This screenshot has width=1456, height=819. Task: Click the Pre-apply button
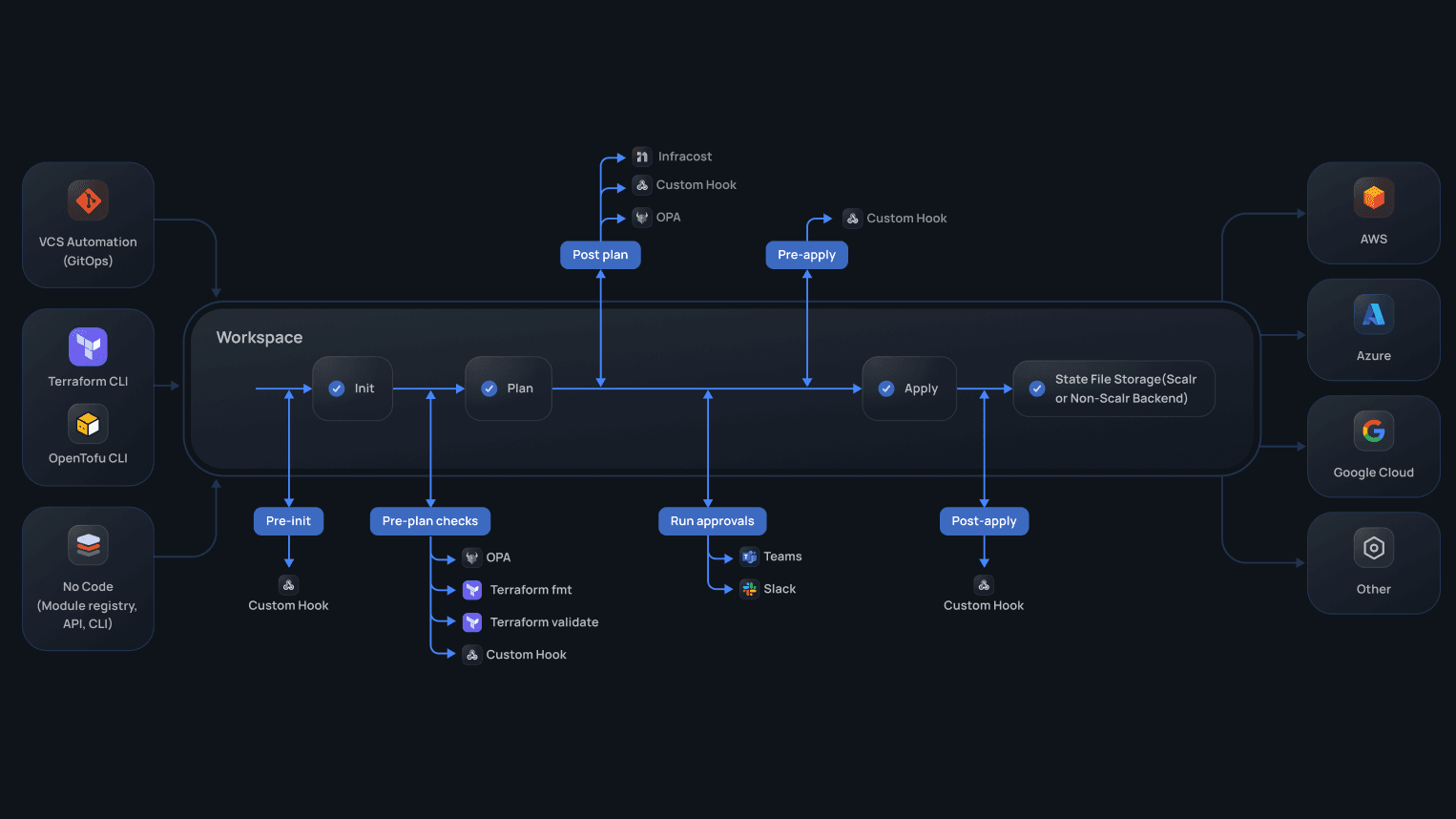(x=806, y=255)
